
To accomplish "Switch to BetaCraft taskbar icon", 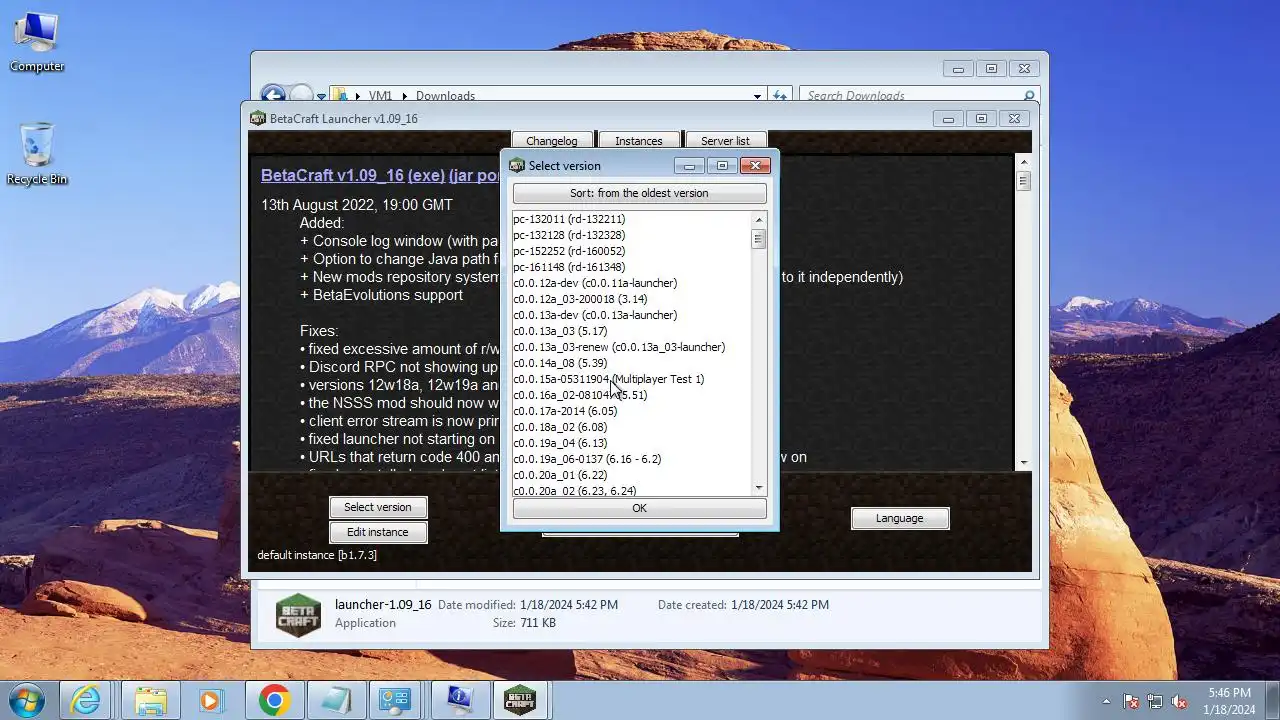I will coord(520,700).
